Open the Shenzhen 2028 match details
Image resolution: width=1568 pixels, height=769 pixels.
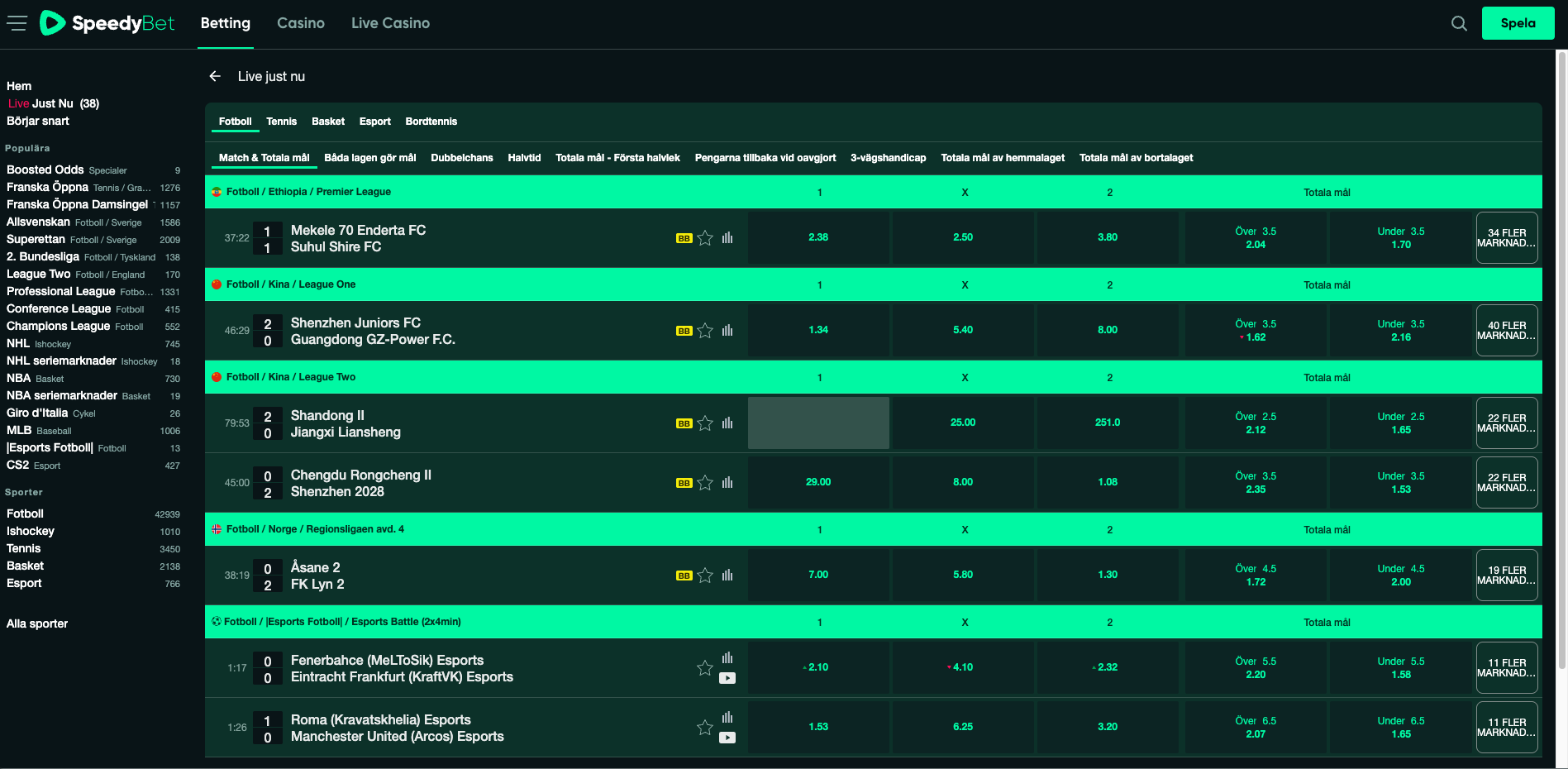coord(337,491)
